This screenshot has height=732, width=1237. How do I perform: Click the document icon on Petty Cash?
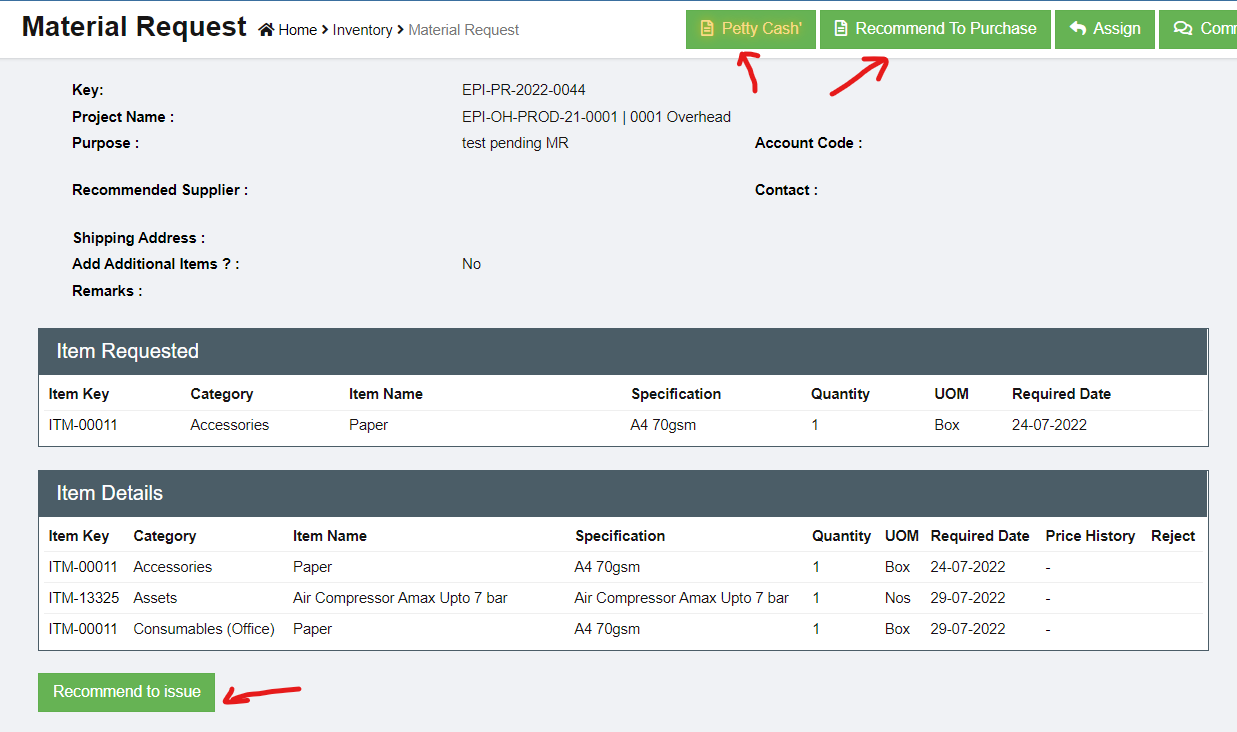(x=708, y=28)
